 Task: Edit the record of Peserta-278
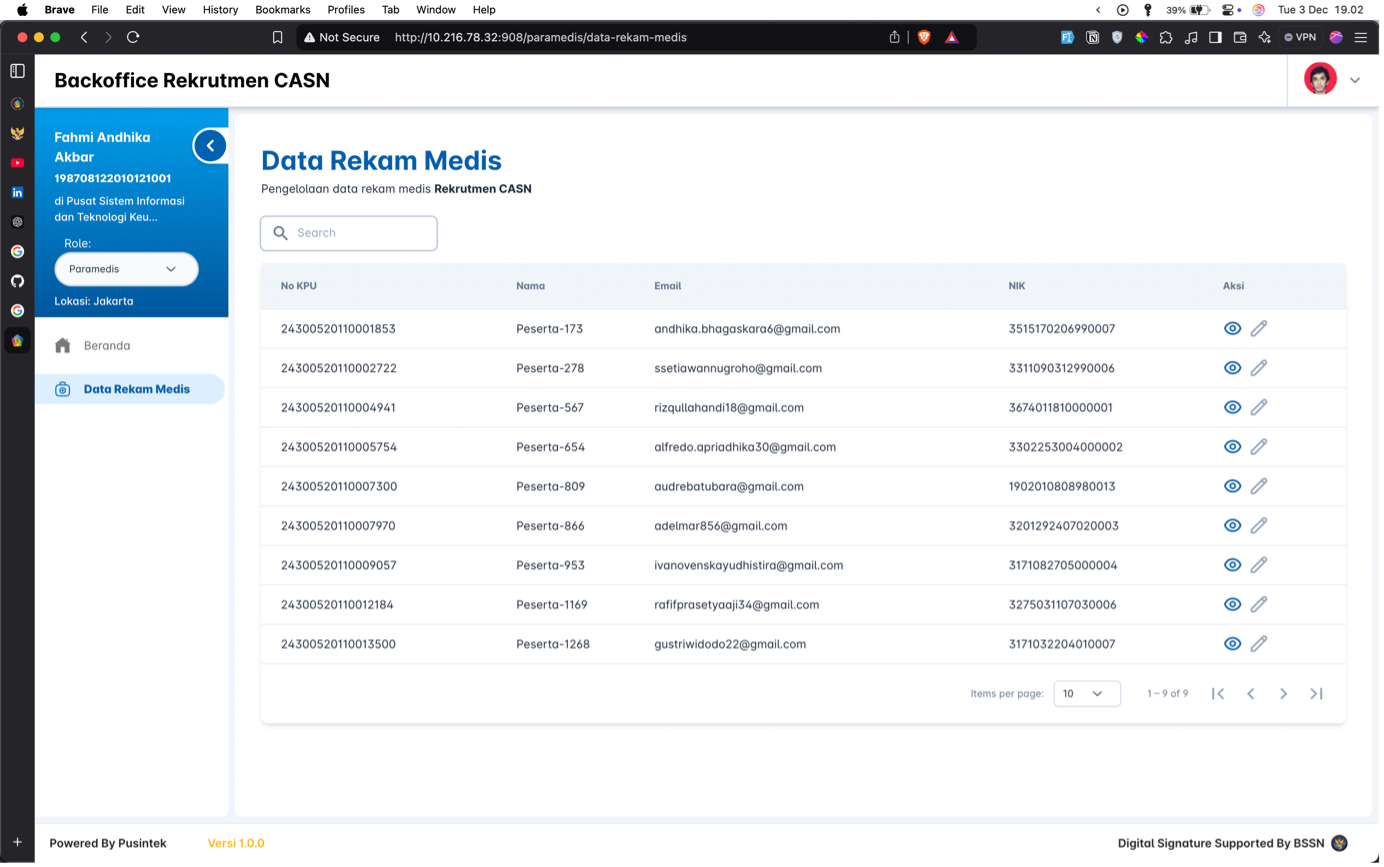1259,368
